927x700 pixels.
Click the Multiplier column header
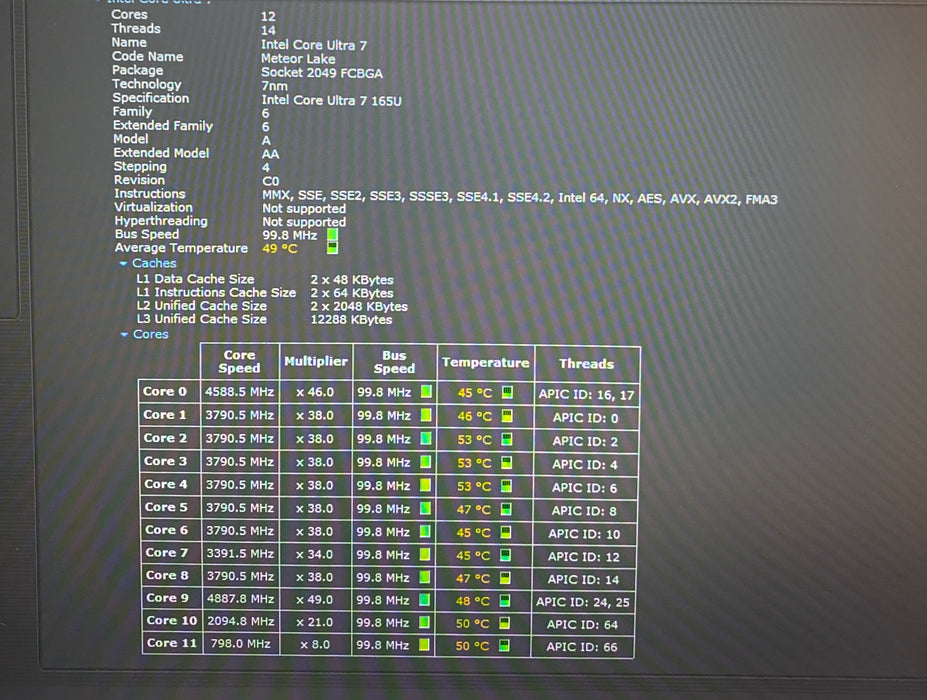tap(316, 361)
